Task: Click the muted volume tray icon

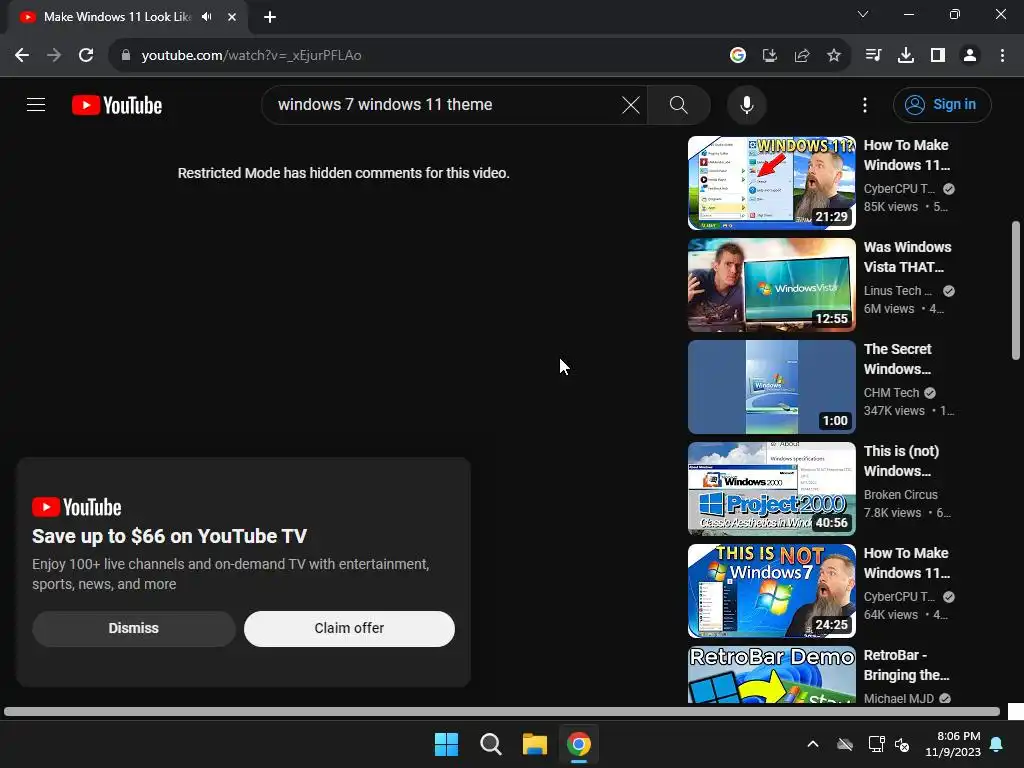Action: point(902,744)
